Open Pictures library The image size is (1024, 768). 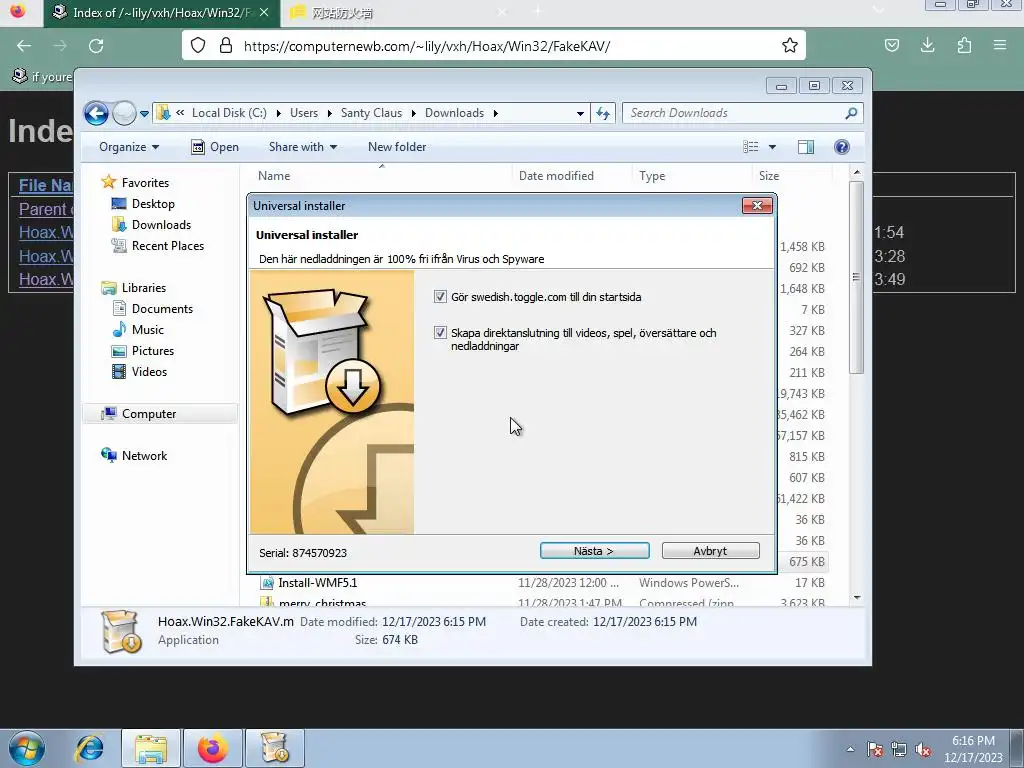[143, 351]
